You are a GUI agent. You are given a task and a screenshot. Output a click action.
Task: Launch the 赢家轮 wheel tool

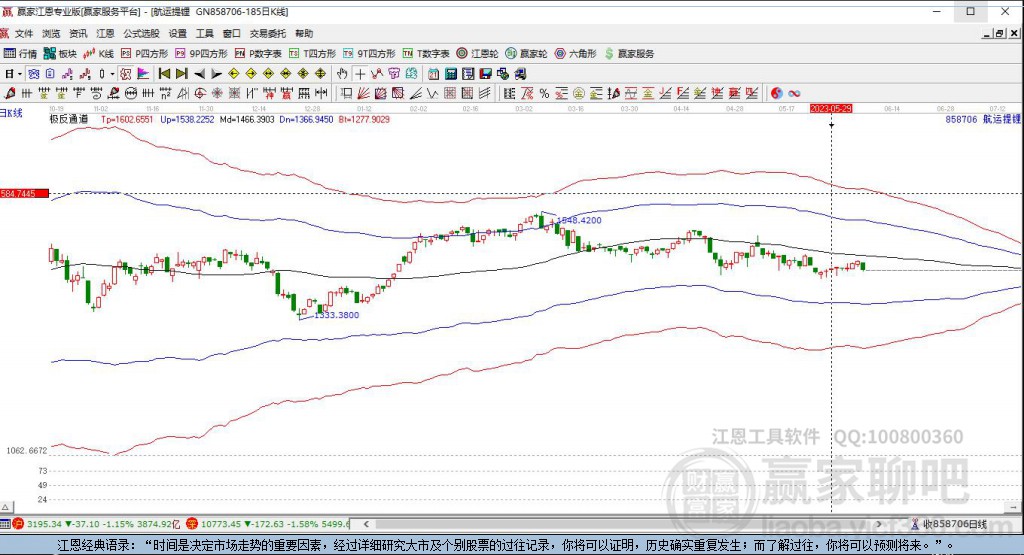(x=526, y=54)
